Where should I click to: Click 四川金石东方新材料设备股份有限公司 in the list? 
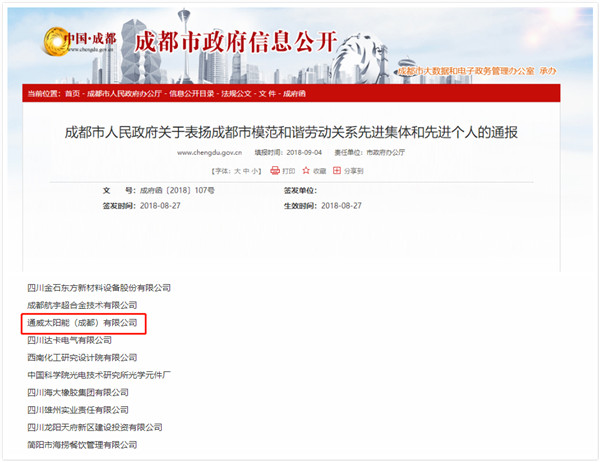[x=99, y=288]
